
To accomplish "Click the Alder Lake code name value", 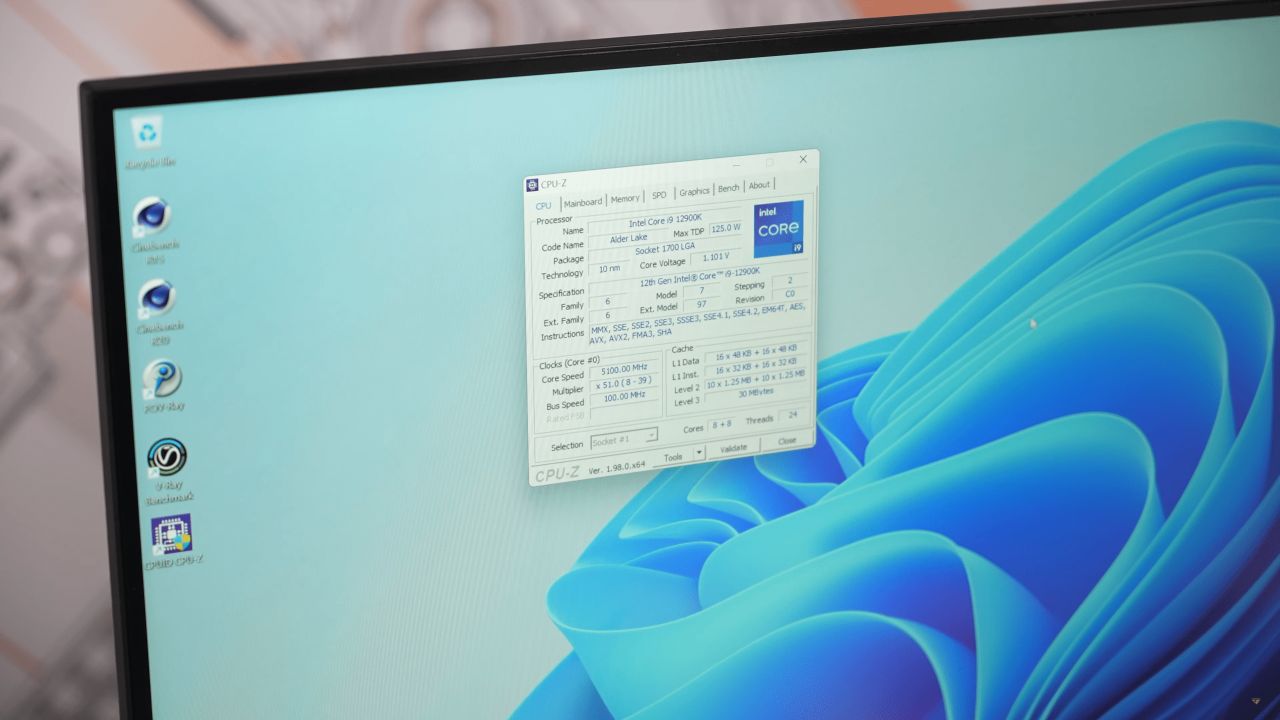I will [x=629, y=238].
